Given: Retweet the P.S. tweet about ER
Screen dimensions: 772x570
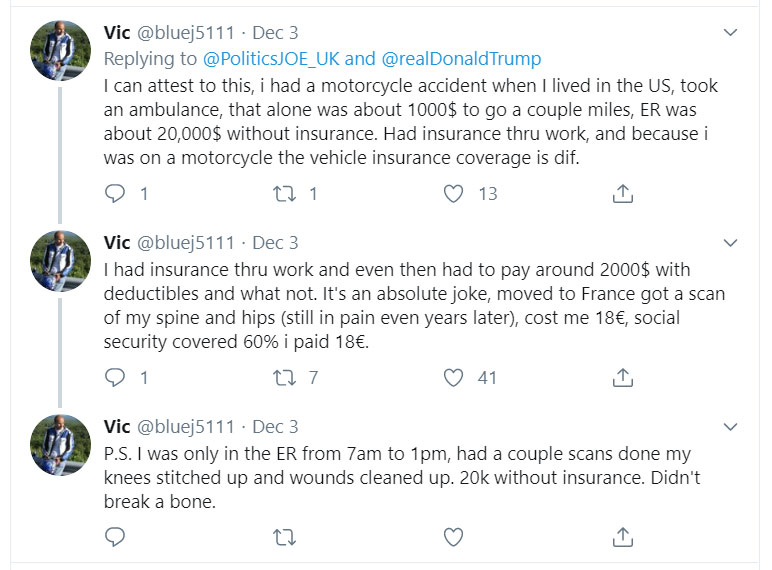Looking at the screenshot, I should point(284,537).
